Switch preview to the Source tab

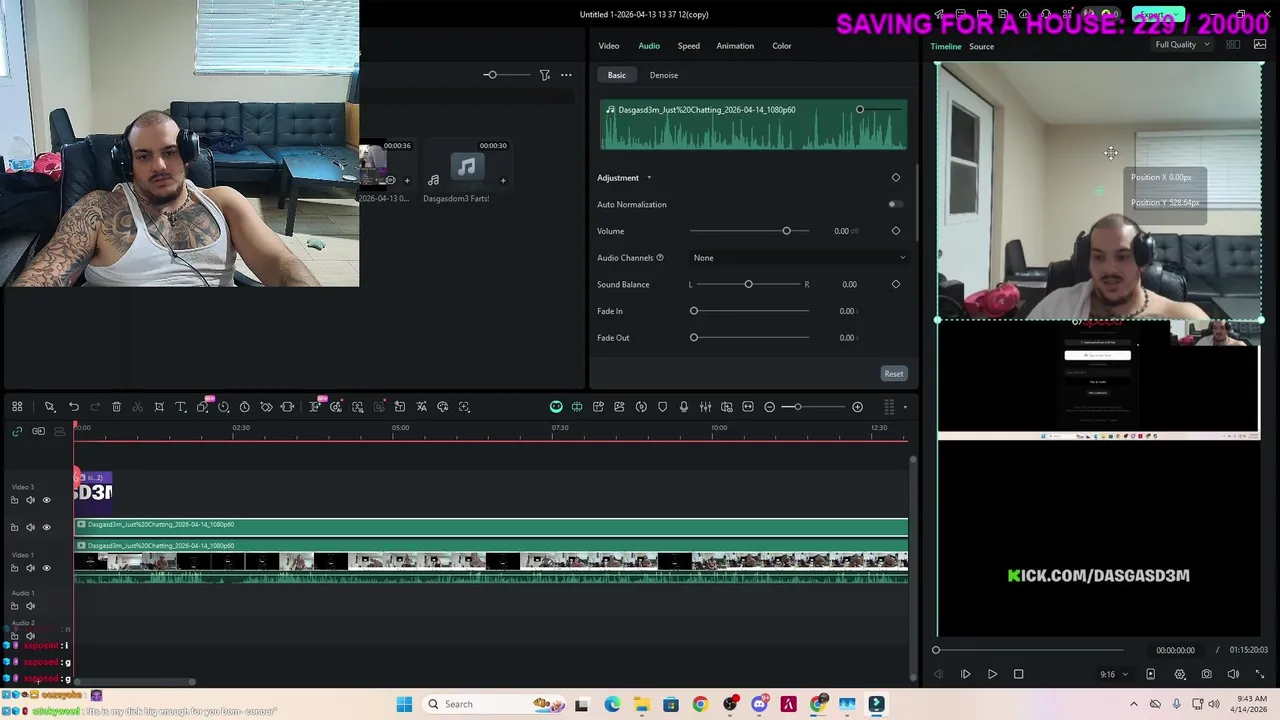click(x=981, y=47)
